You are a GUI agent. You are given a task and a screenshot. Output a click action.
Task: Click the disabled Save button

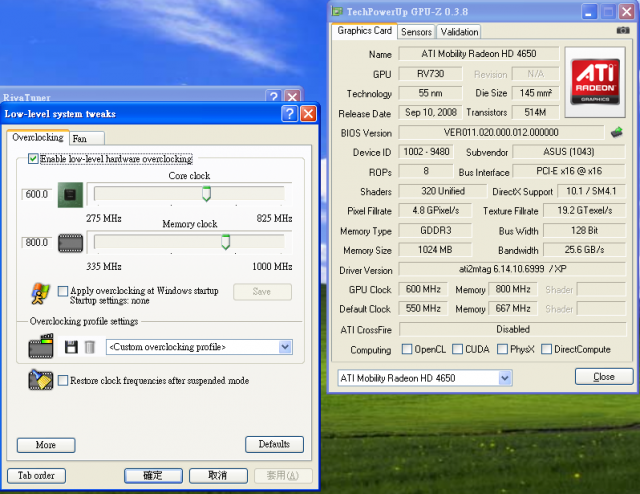pos(262,292)
